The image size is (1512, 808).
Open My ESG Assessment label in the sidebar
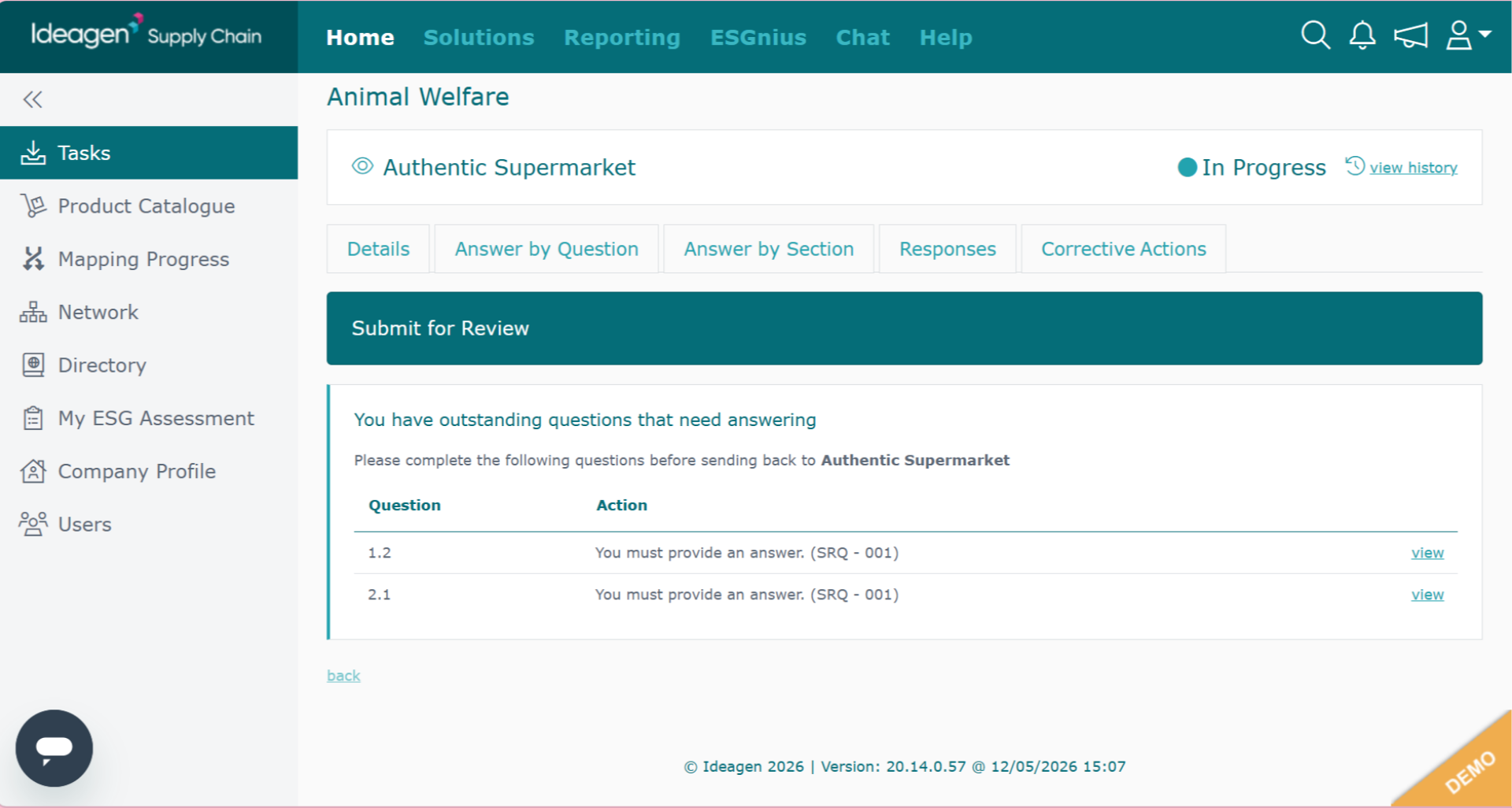(156, 418)
